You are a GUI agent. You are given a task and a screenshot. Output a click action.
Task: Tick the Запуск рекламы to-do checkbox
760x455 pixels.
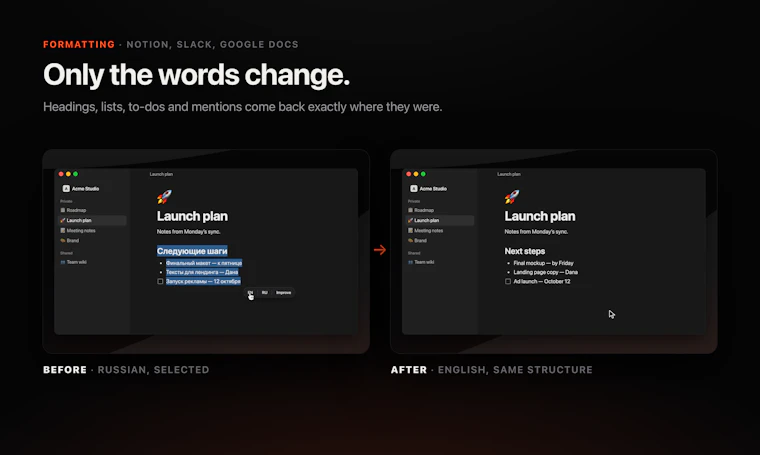pyautogui.click(x=160, y=281)
